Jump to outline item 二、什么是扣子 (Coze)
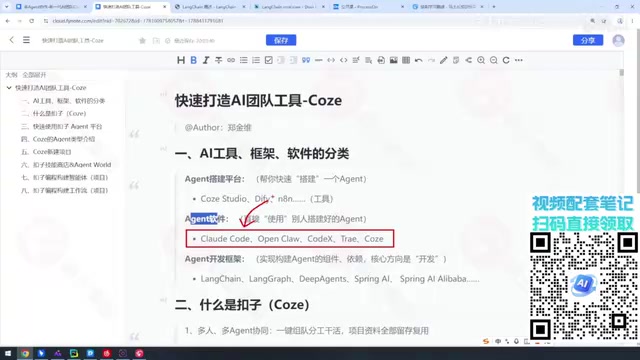The height and width of the screenshot is (360, 640). click(x=54, y=113)
